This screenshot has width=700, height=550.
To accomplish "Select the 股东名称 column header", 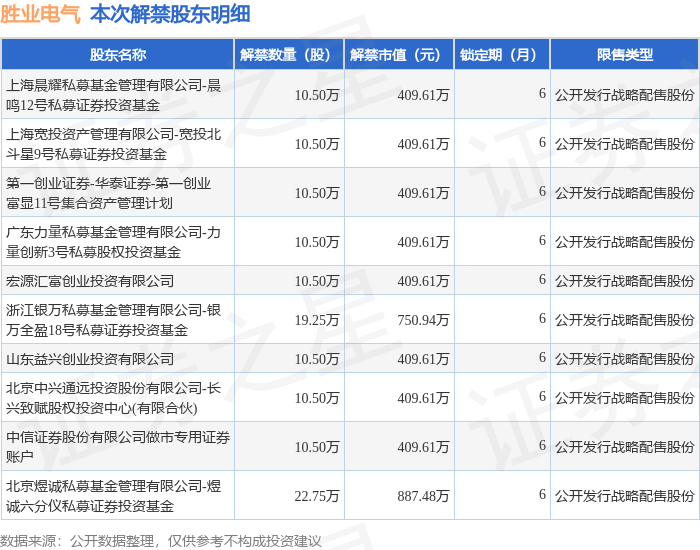I will (x=118, y=54).
